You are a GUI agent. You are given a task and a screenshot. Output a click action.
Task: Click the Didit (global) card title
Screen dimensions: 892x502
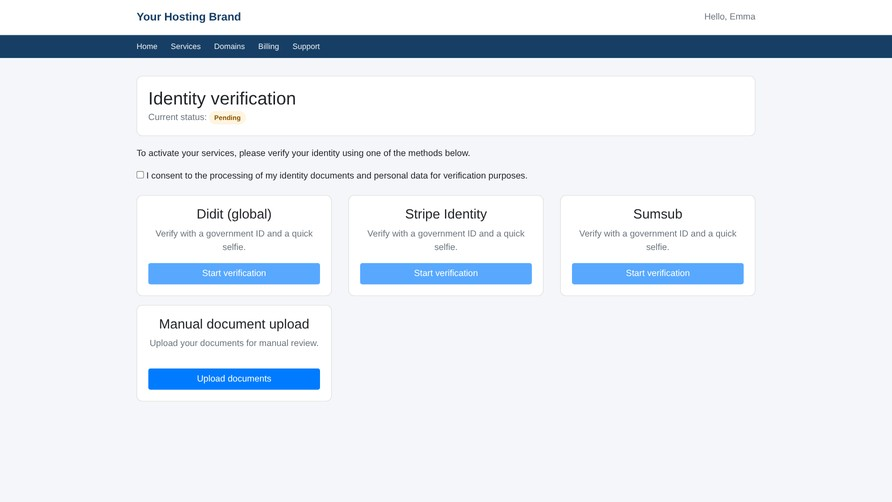(234, 214)
